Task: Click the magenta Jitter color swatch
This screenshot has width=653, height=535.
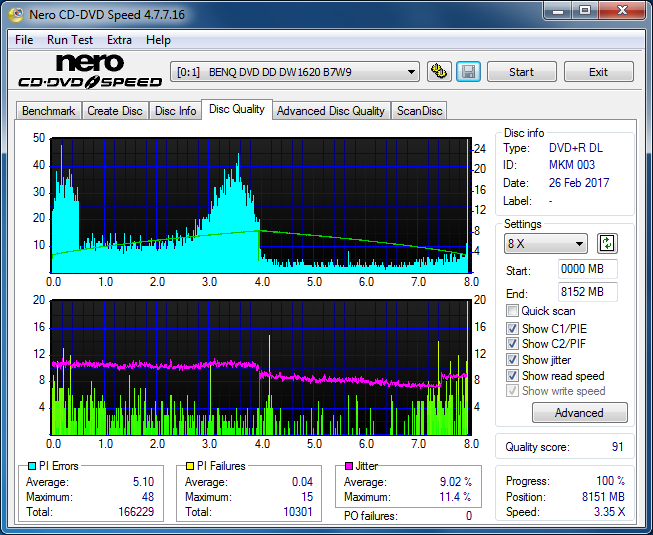Action: pos(349,466)
